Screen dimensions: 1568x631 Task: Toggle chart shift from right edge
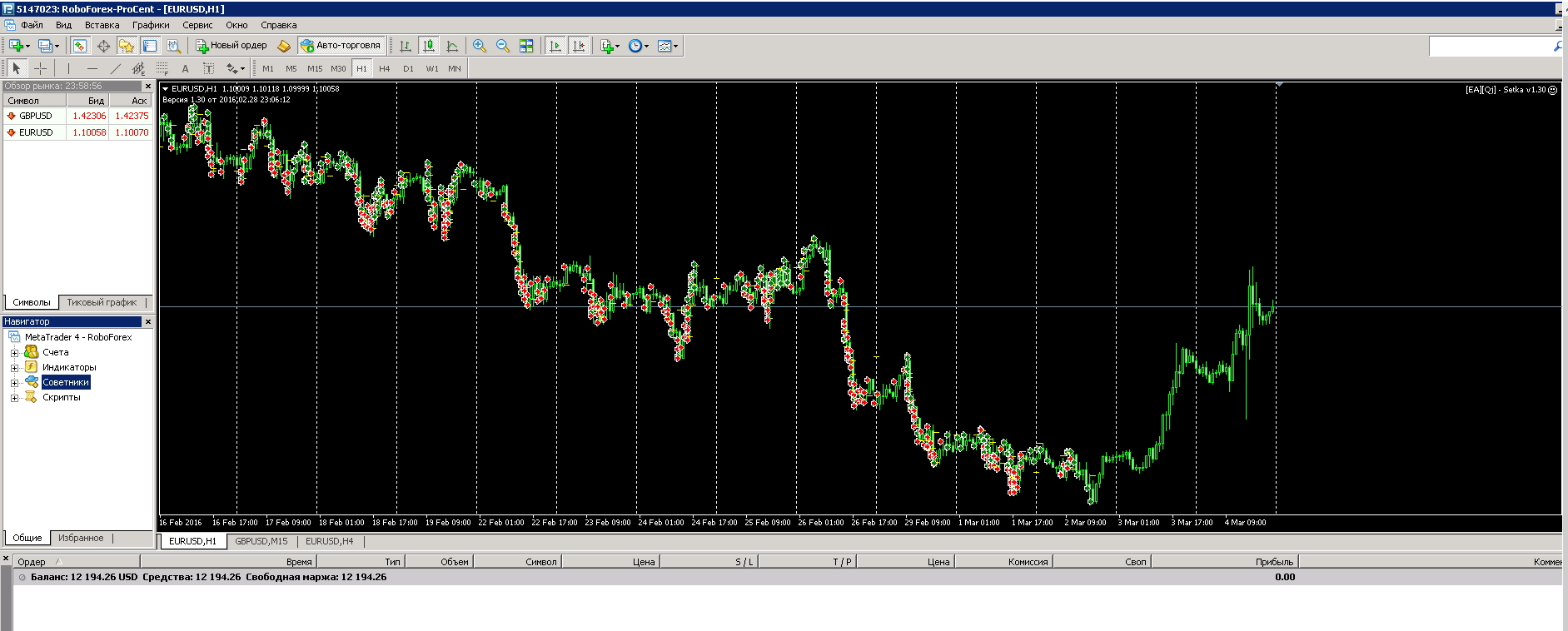click(579, 46)
